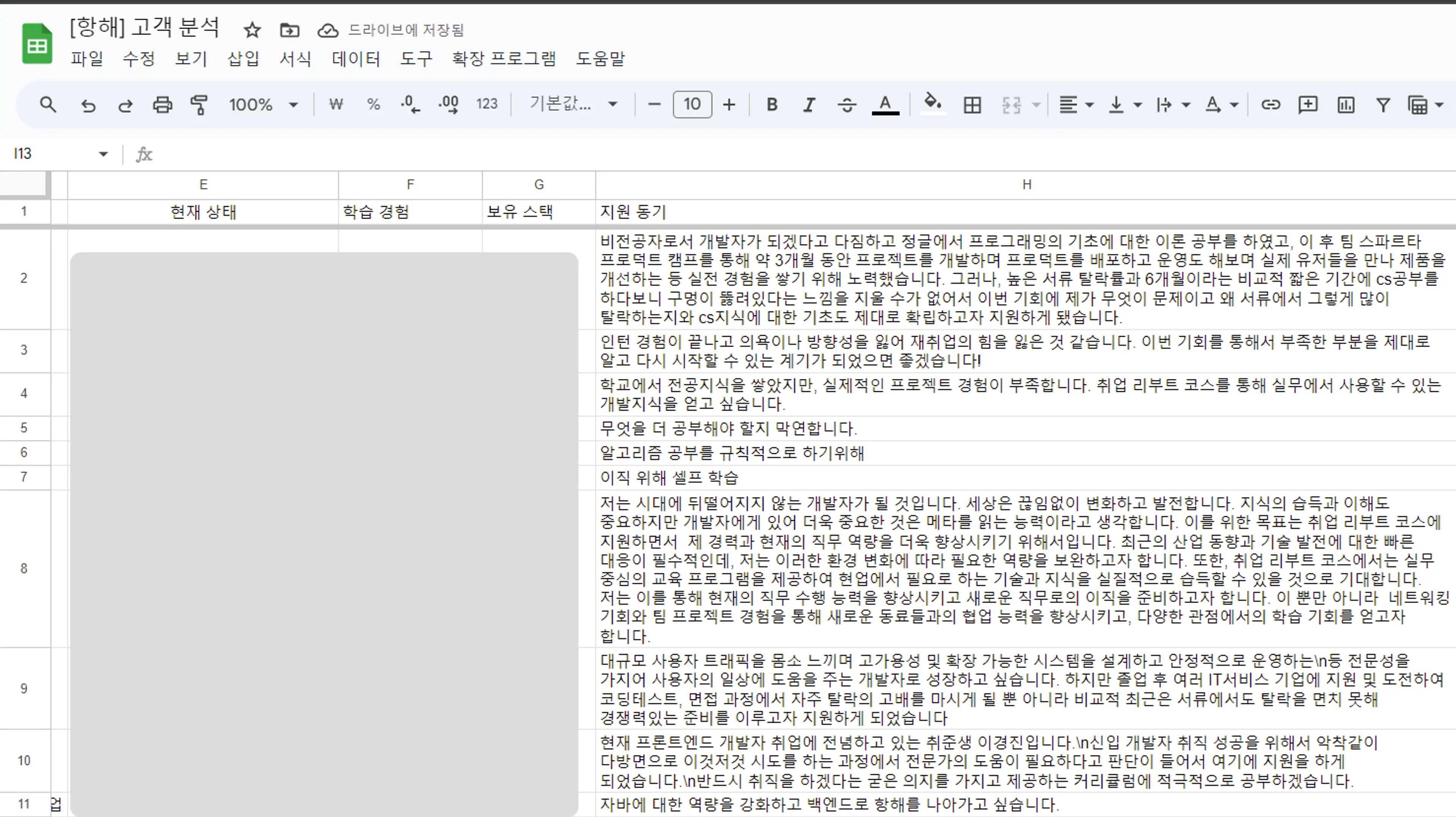
Task: Print the spreadsheet
Action: point(163,105)
